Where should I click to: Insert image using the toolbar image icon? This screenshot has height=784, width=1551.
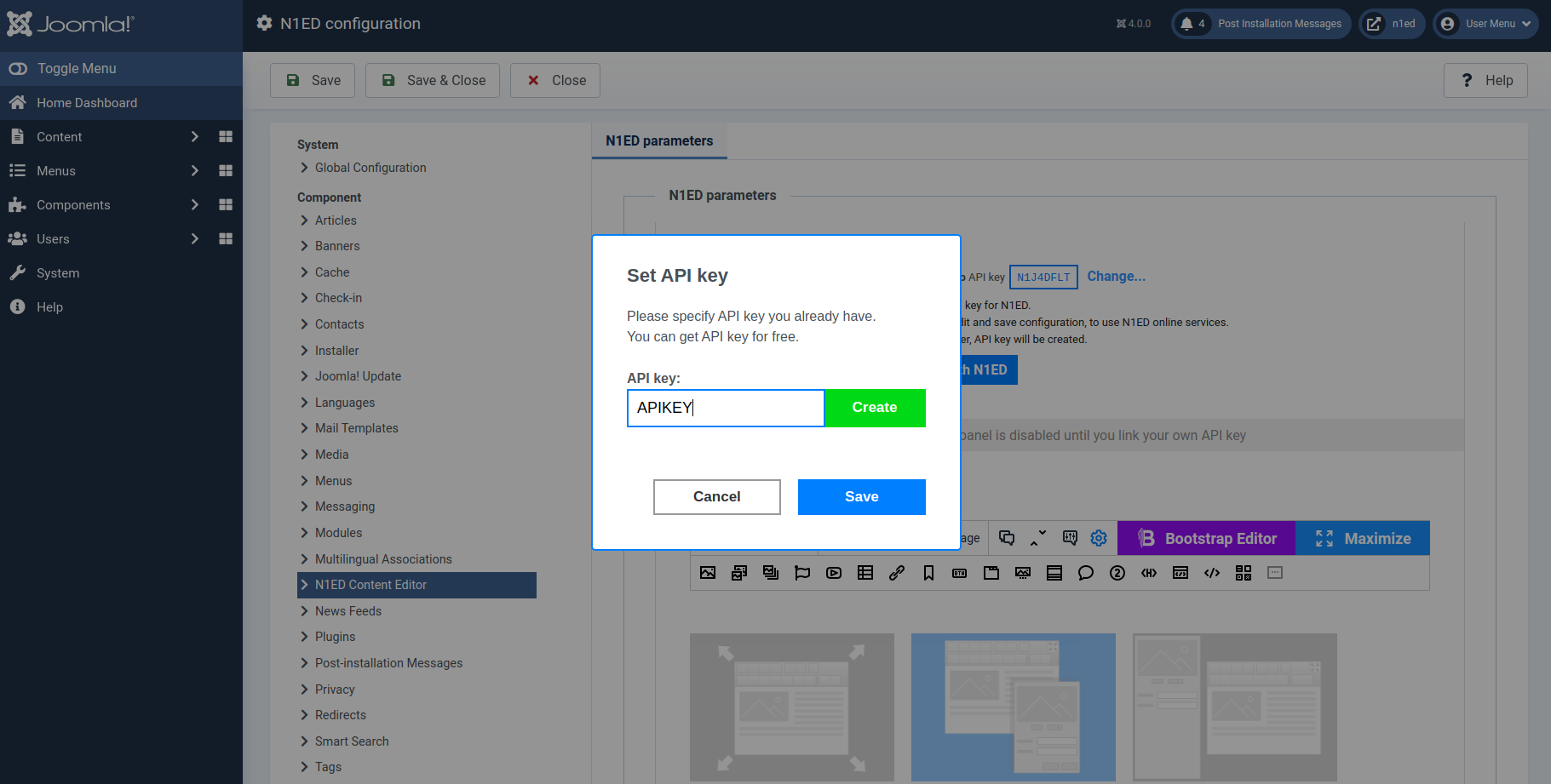pyautogui.click(x=708, y=573)
